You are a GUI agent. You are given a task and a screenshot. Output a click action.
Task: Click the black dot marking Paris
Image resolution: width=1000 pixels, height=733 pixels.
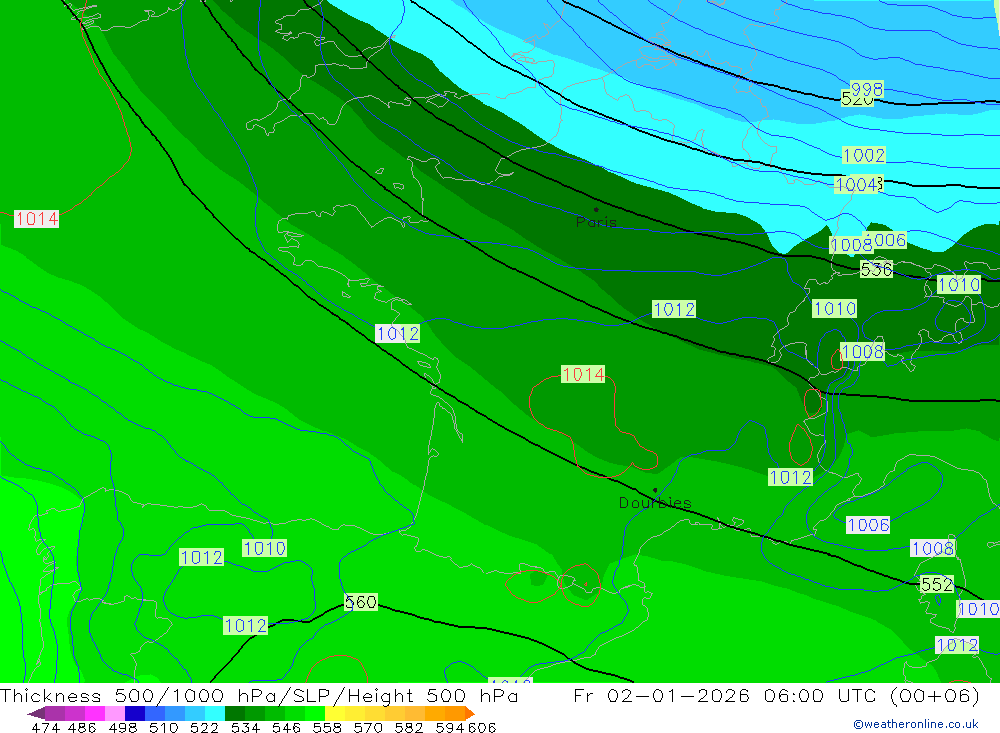(x=596, y=209)
